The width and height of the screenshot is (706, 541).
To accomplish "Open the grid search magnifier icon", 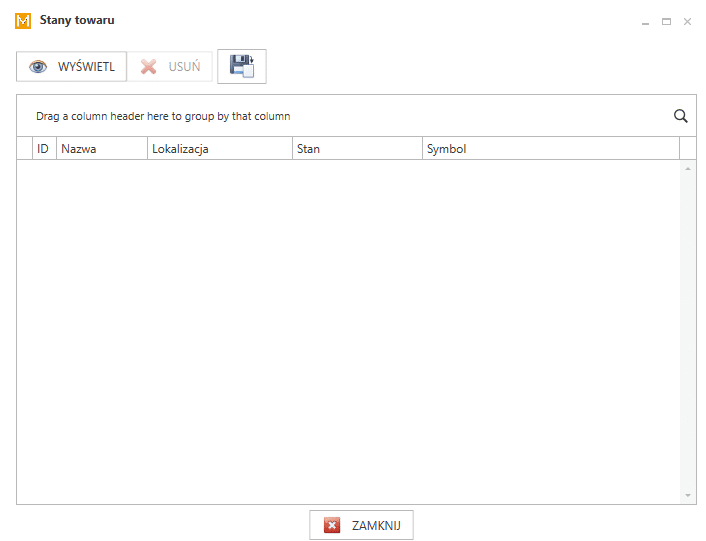I will (x=680, y=116).
